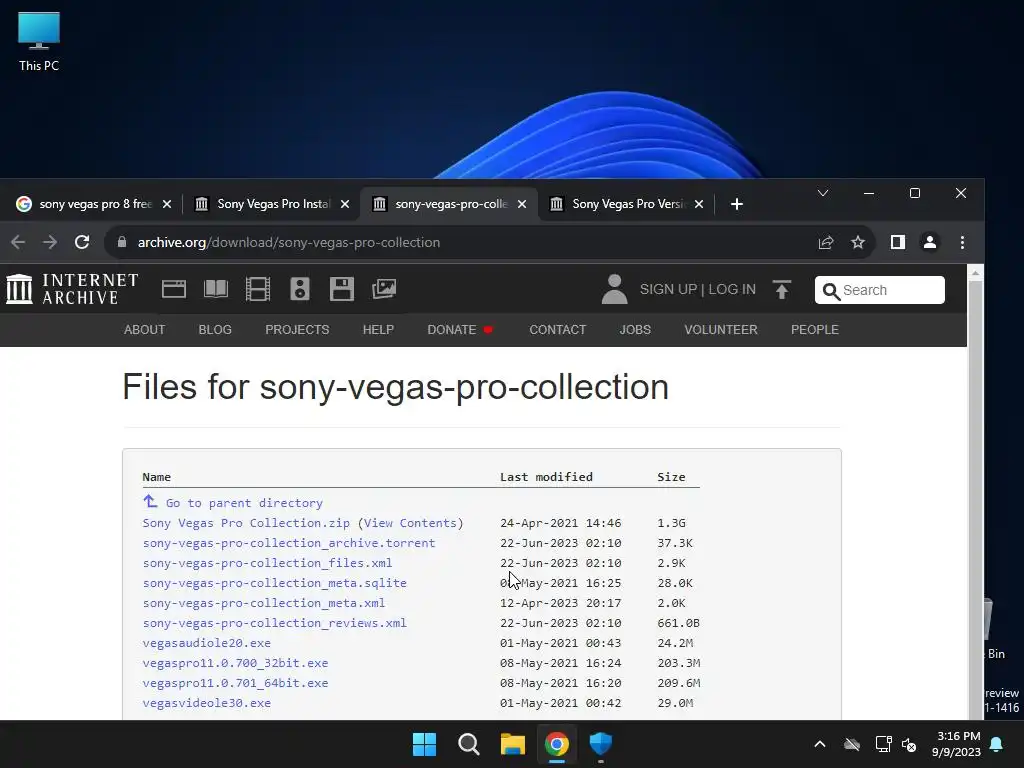The height and width of the screenshot is (768, 1024).
Task: Download vegaspro11.0.700_32bit.exe
Action: pyautogui.click(x=235, y=664)
